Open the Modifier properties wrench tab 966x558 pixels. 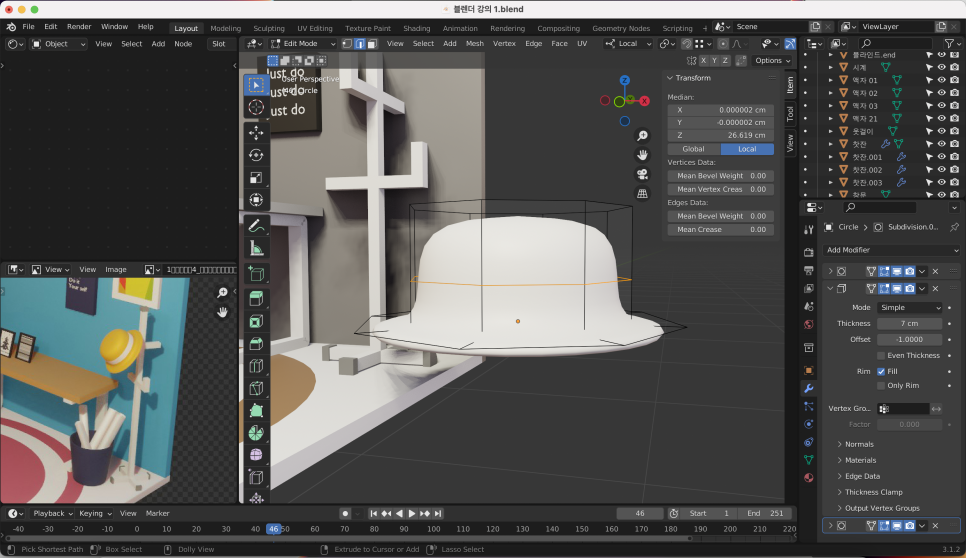(809, 388)
